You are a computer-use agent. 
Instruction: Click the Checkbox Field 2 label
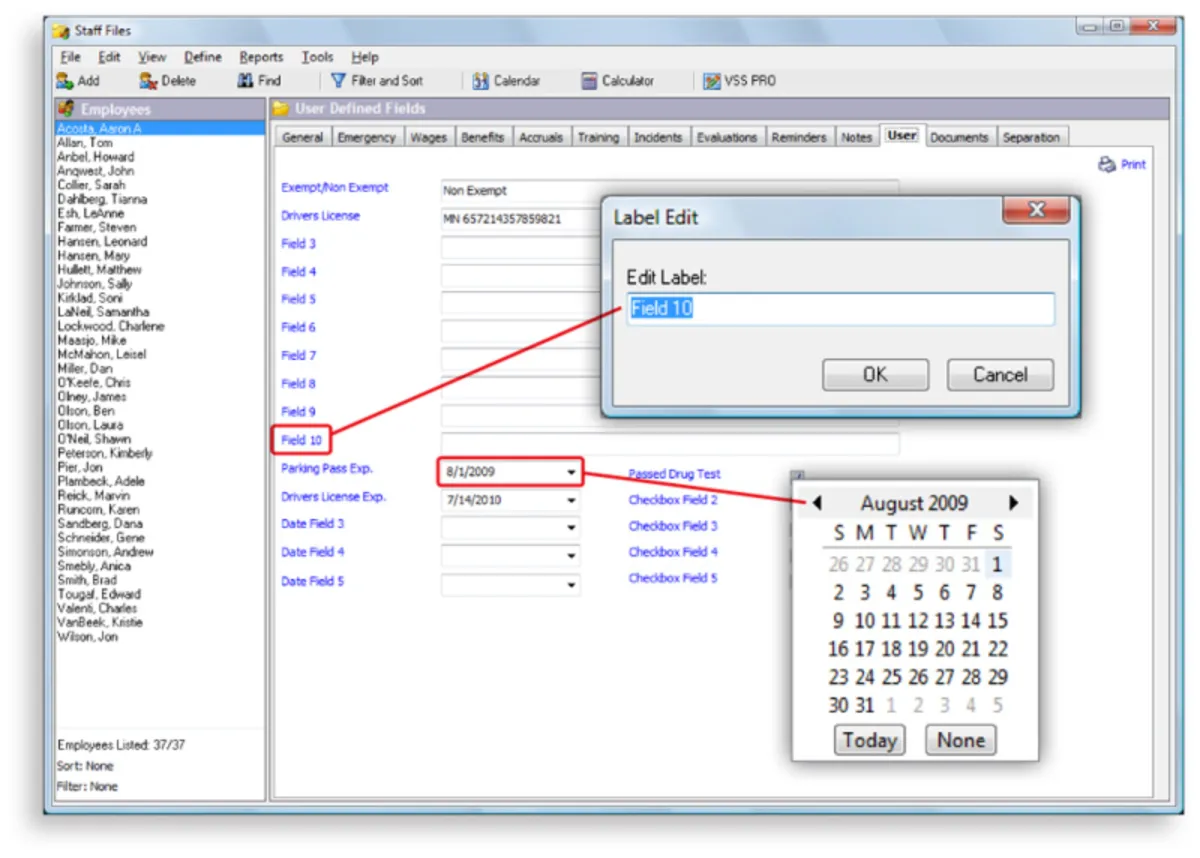point(673,500)
